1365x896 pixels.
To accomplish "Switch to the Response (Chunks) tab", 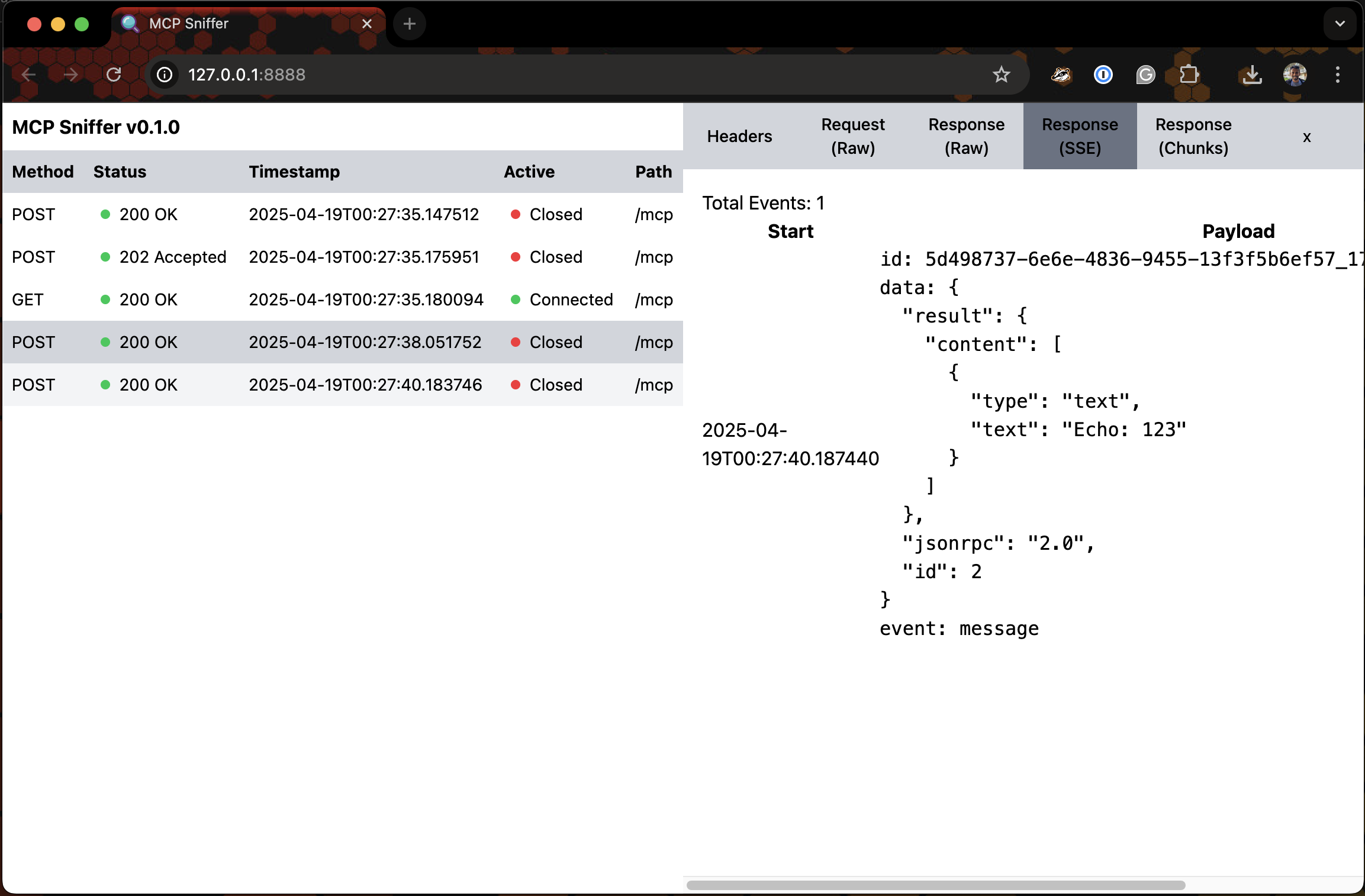I will pos(1193,136).
